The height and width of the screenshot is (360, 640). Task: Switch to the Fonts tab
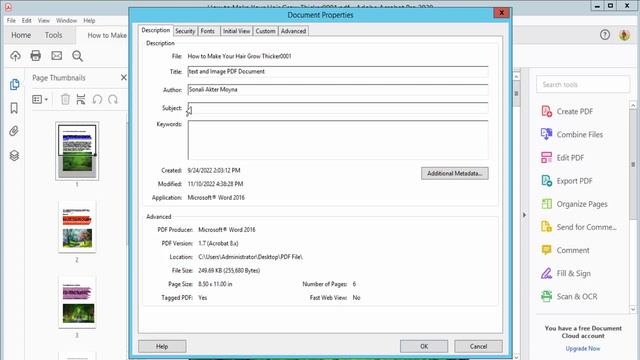click(208, 31)
